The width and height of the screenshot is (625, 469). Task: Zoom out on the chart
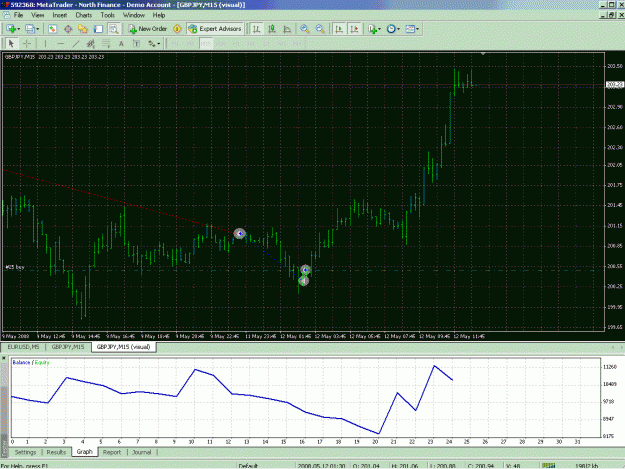tap(320, 29)
